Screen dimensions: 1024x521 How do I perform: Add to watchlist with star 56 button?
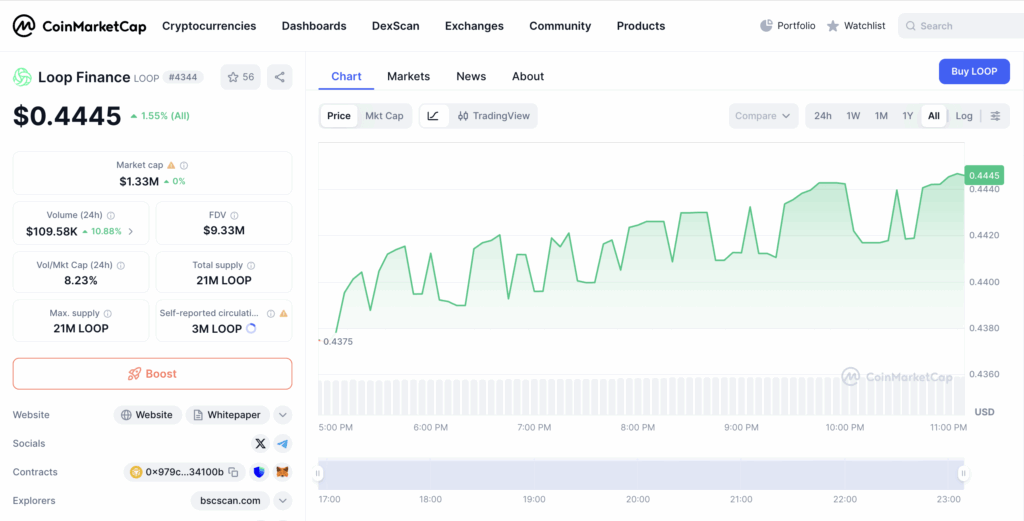240,77
